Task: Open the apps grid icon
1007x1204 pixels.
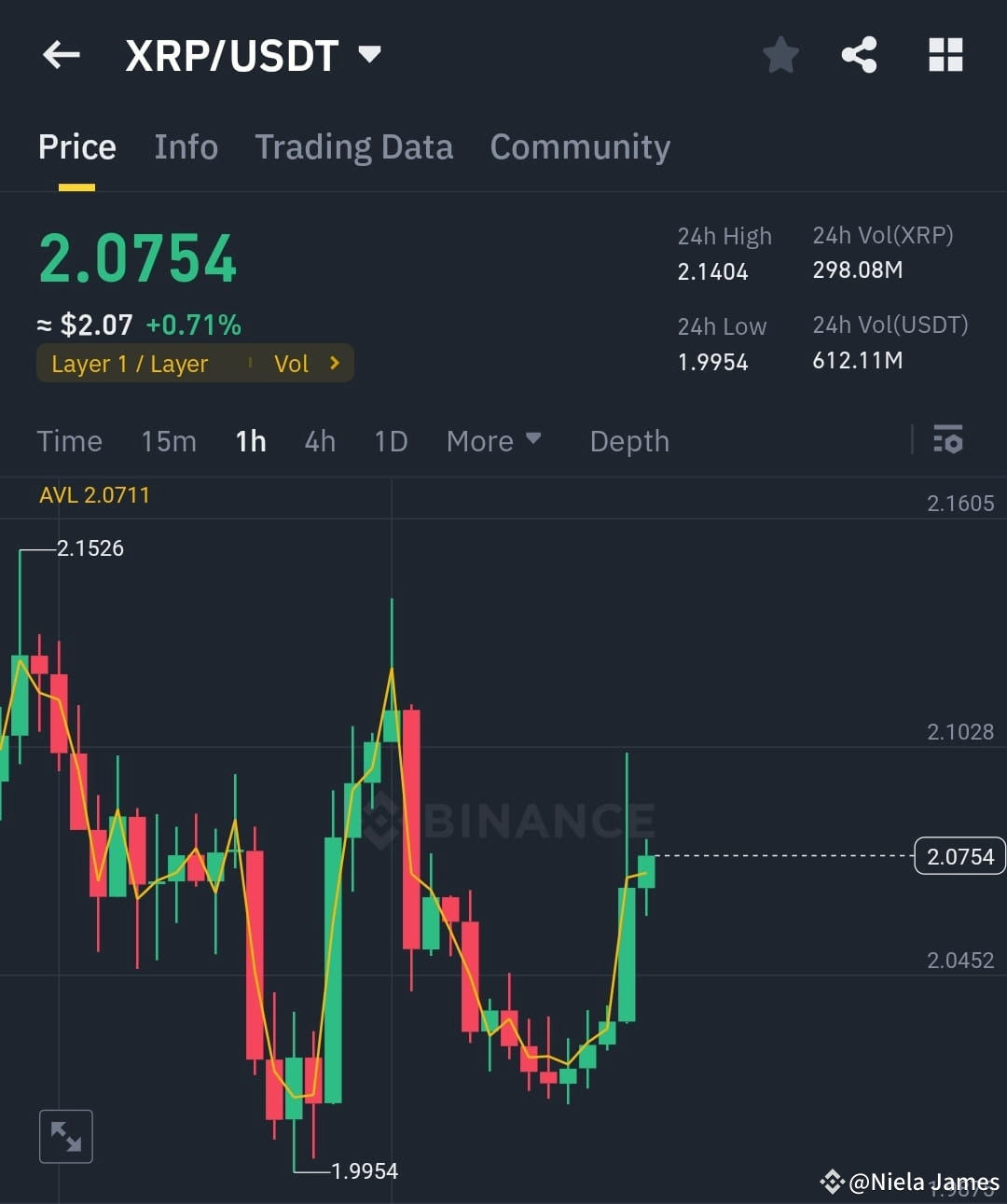Action: pyautogui.click(x=945, y=54)
